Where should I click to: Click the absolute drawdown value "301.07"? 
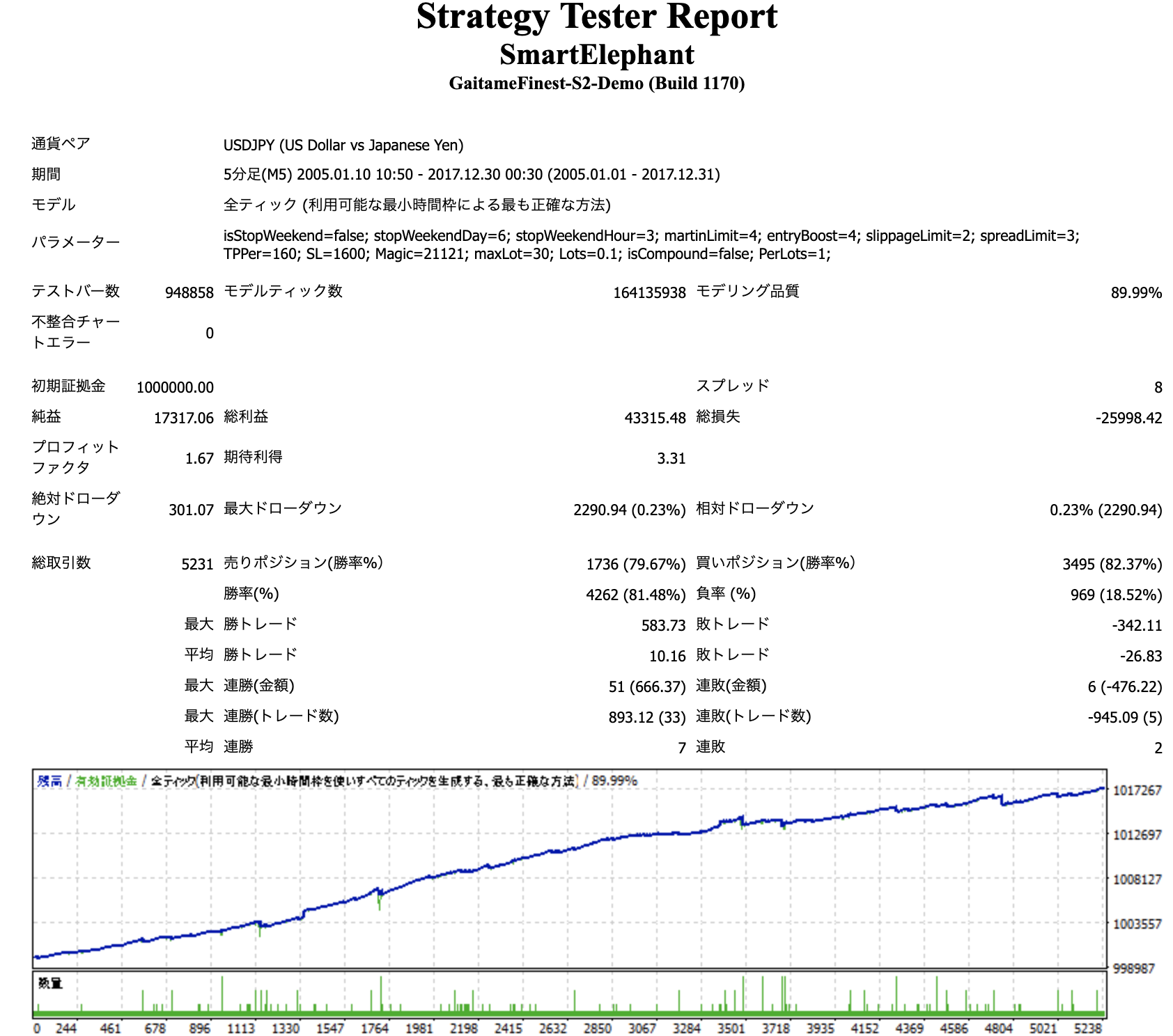click(191, 510)
